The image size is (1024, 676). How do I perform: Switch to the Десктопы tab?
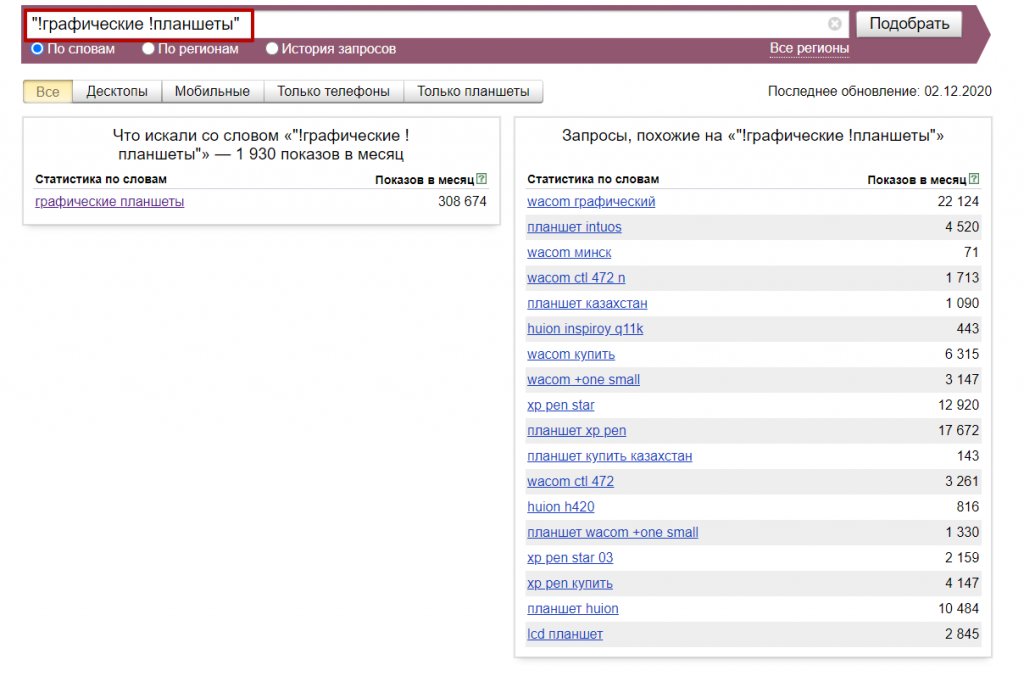pos(117,90)
